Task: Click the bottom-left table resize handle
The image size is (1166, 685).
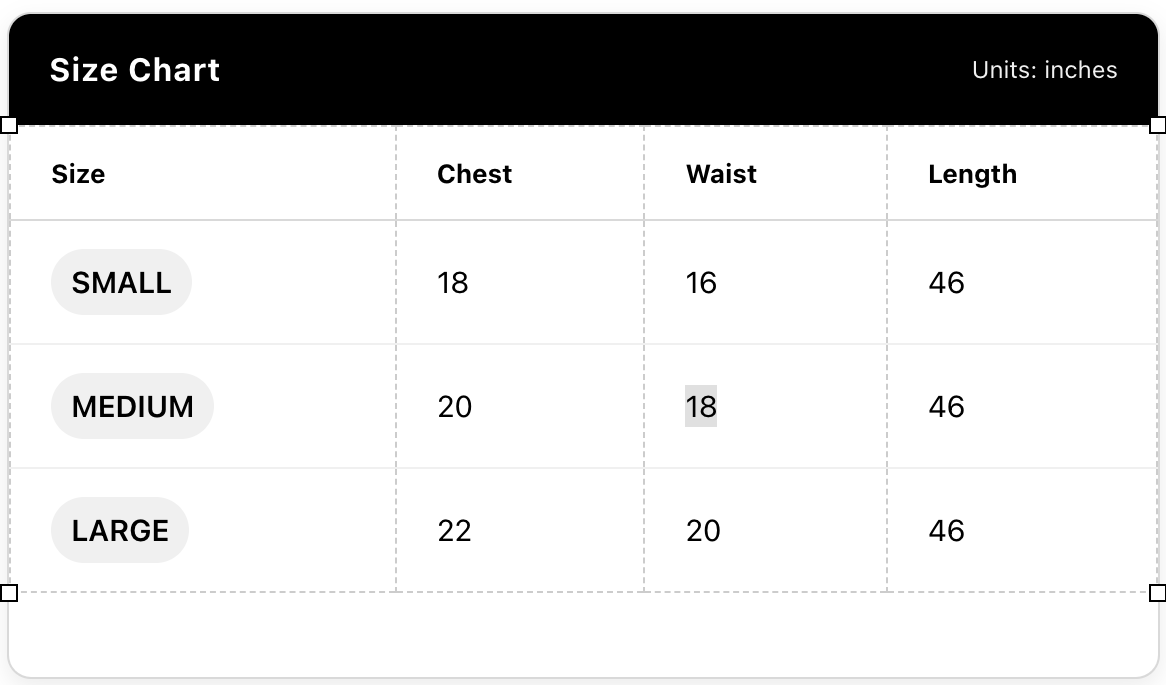Action: coord(9,593)
